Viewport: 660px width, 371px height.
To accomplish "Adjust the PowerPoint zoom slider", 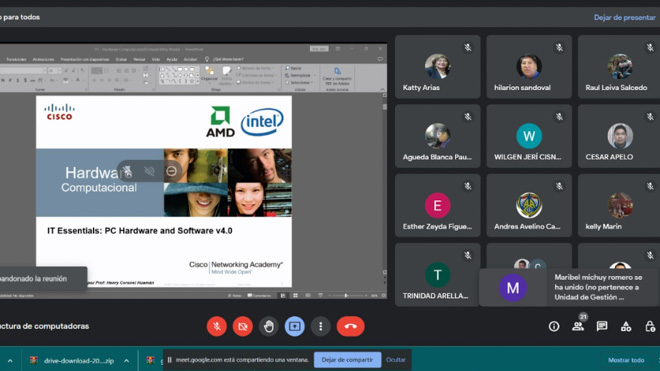I will point(346,296).
